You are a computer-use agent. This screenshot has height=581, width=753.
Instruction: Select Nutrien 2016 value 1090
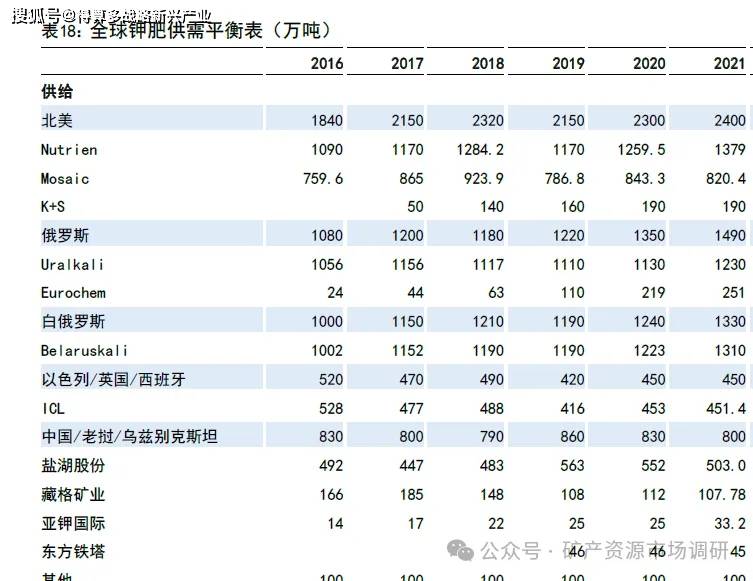click(x=327, y=150)
